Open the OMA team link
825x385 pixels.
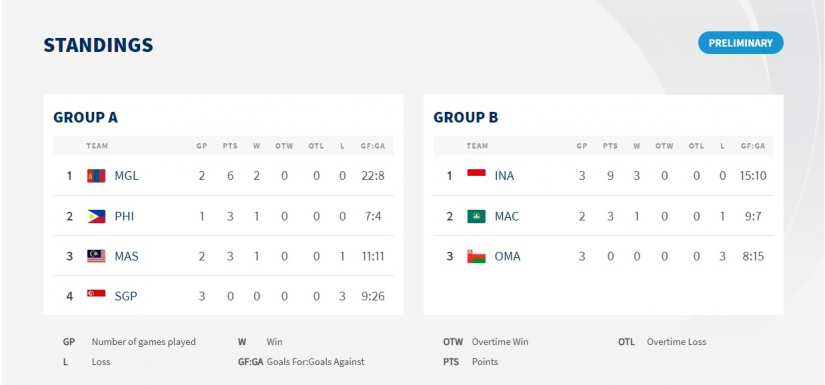[x=507, y=256]
